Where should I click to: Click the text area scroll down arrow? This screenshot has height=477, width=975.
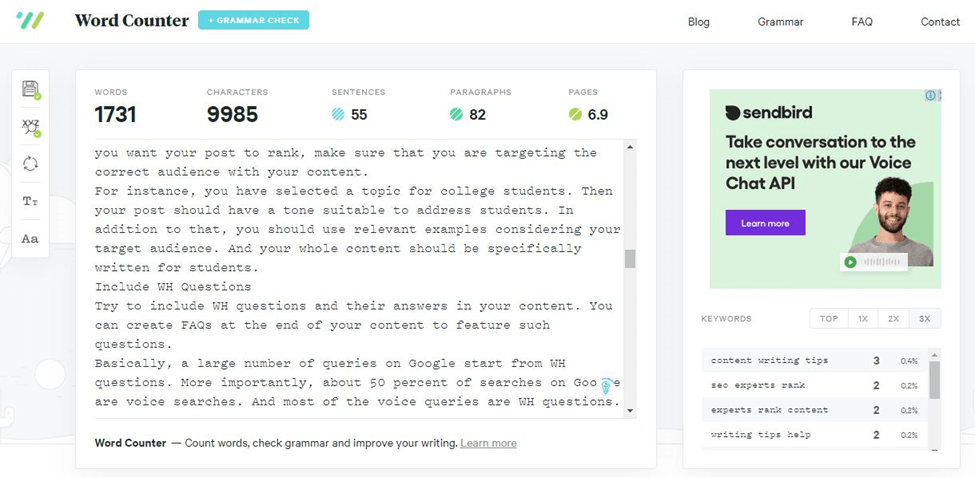coord(630,410)
